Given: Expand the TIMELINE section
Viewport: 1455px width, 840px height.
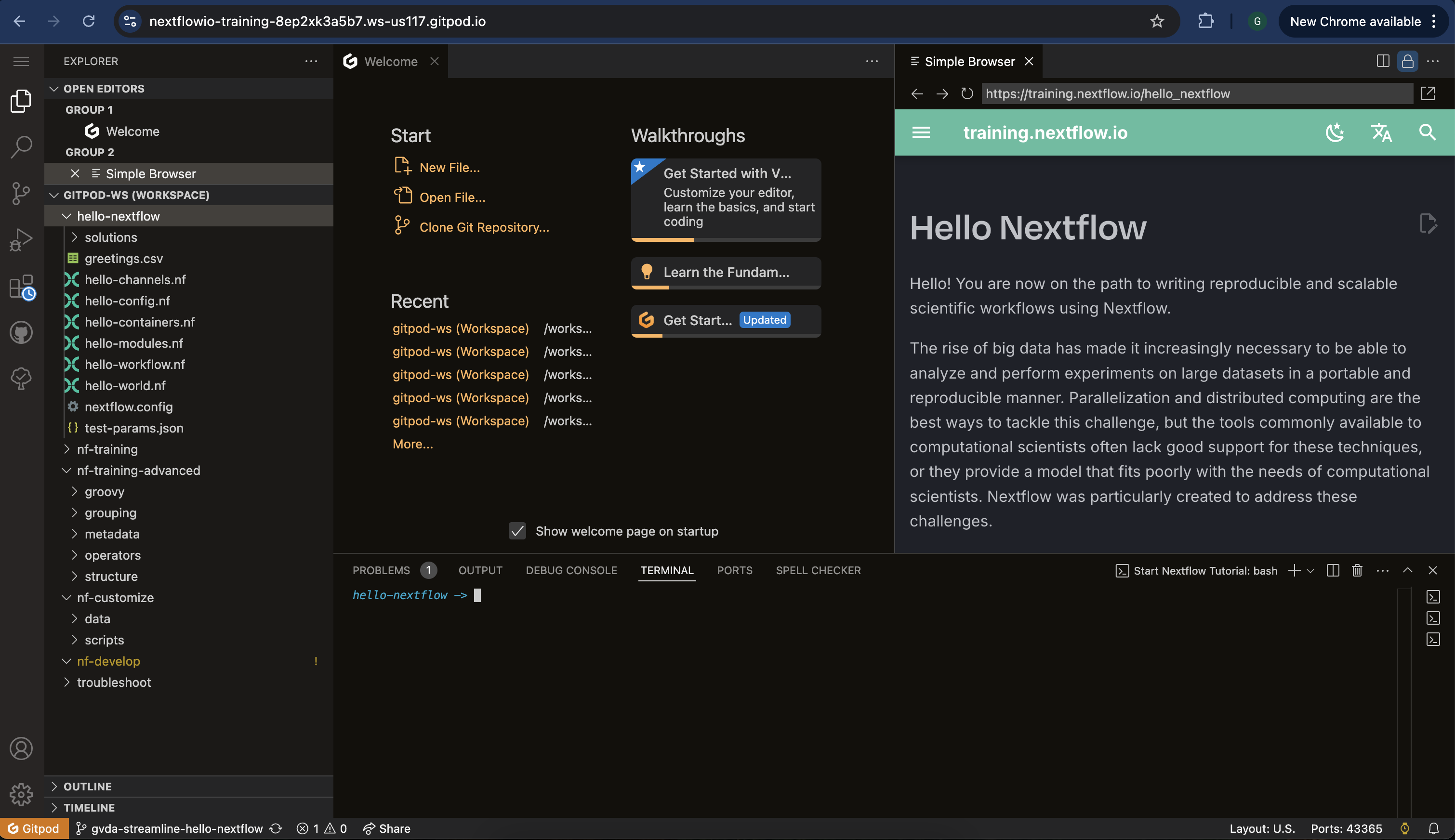Looking at the screenshot, I should (x=189, y=808).
